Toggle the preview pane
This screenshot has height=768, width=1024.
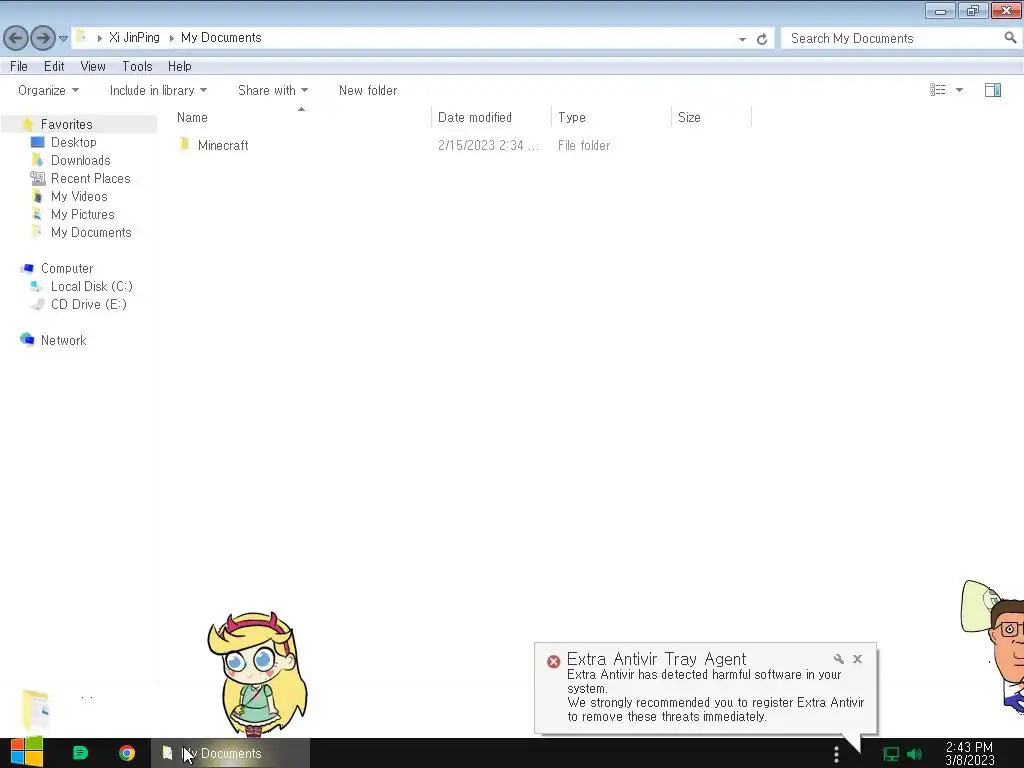(993, 89)
